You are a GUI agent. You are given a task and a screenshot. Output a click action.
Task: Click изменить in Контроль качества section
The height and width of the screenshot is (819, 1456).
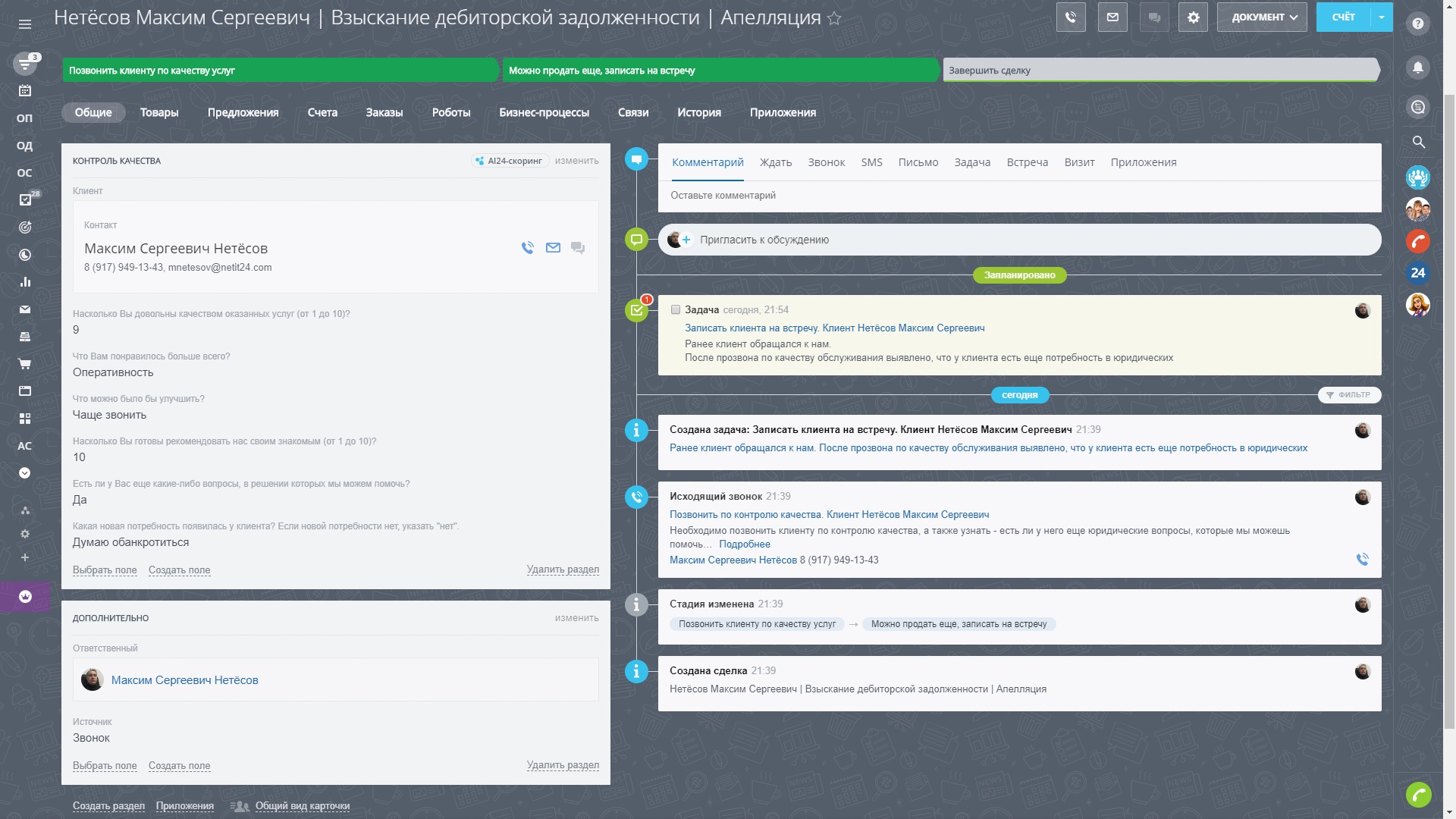pos(576,161)
